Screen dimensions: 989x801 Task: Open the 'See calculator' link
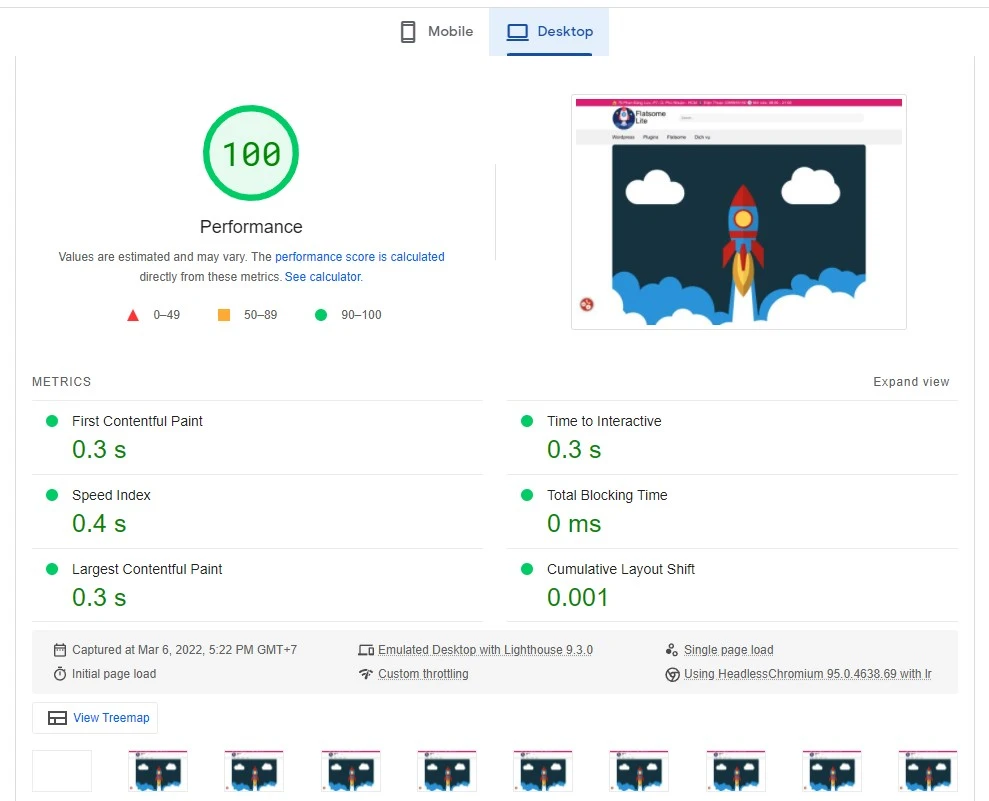click(322, 277)
